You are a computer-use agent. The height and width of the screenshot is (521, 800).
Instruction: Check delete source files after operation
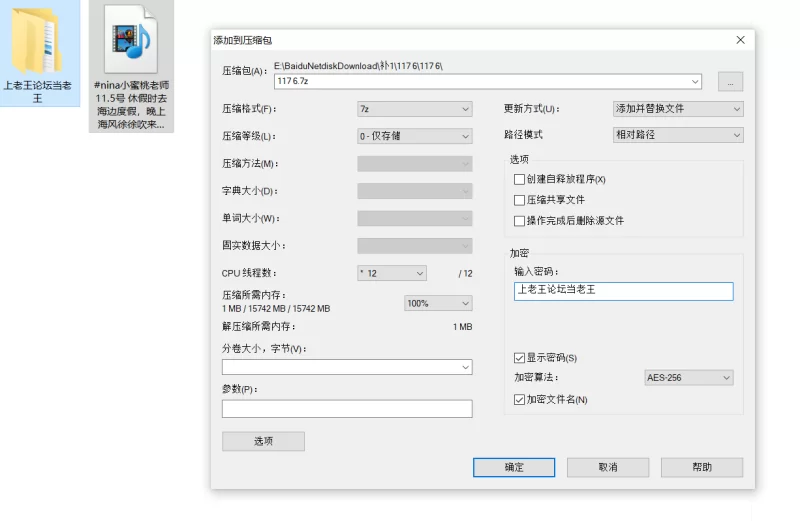[x=519, y=221]
